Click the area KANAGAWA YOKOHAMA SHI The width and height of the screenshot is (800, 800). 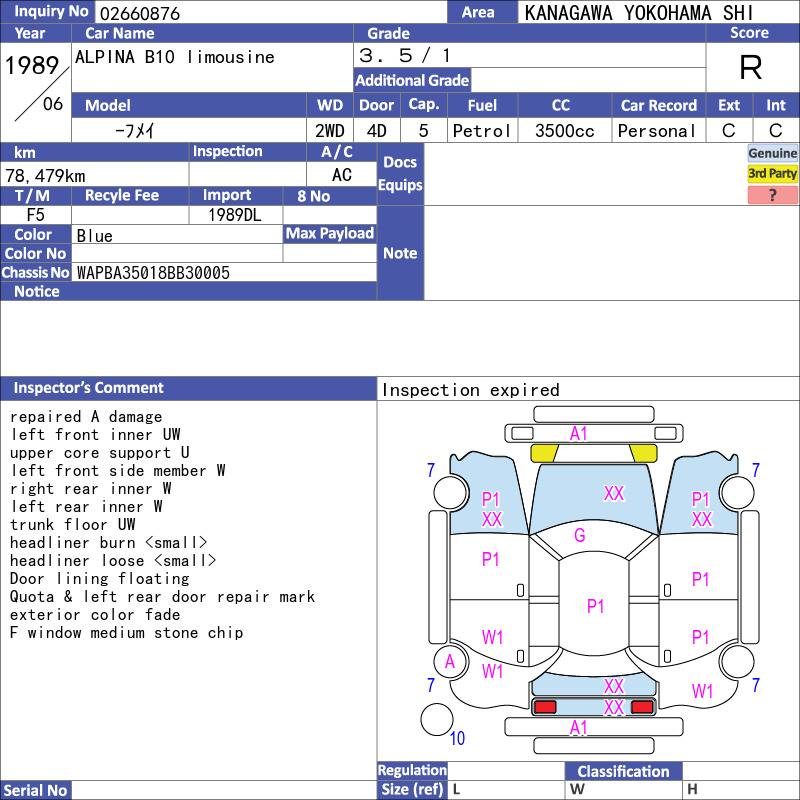(638, 13)
